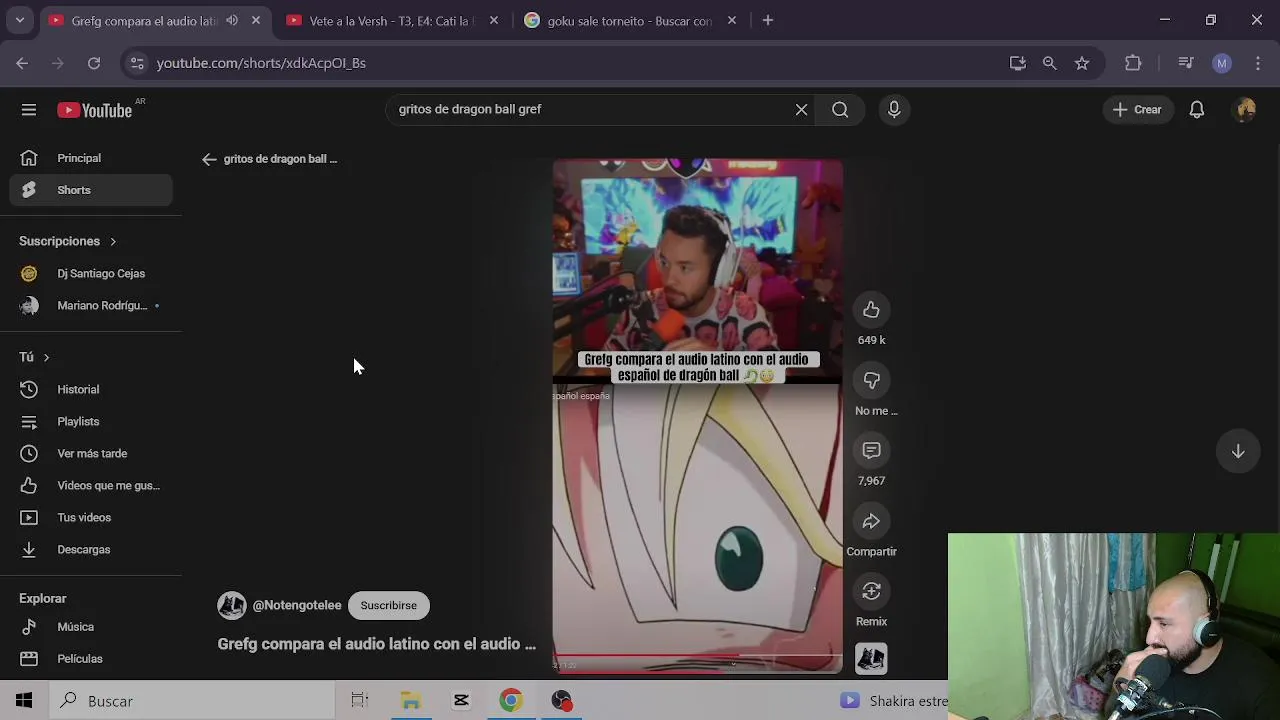The width and height of the screenshot is (1280, 720).
Task: Expand the Tú section chevron
Action: click(x=46, y=357)
